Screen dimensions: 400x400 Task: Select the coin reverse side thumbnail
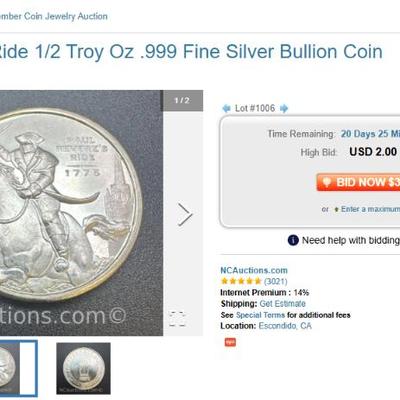pos(83,368)
